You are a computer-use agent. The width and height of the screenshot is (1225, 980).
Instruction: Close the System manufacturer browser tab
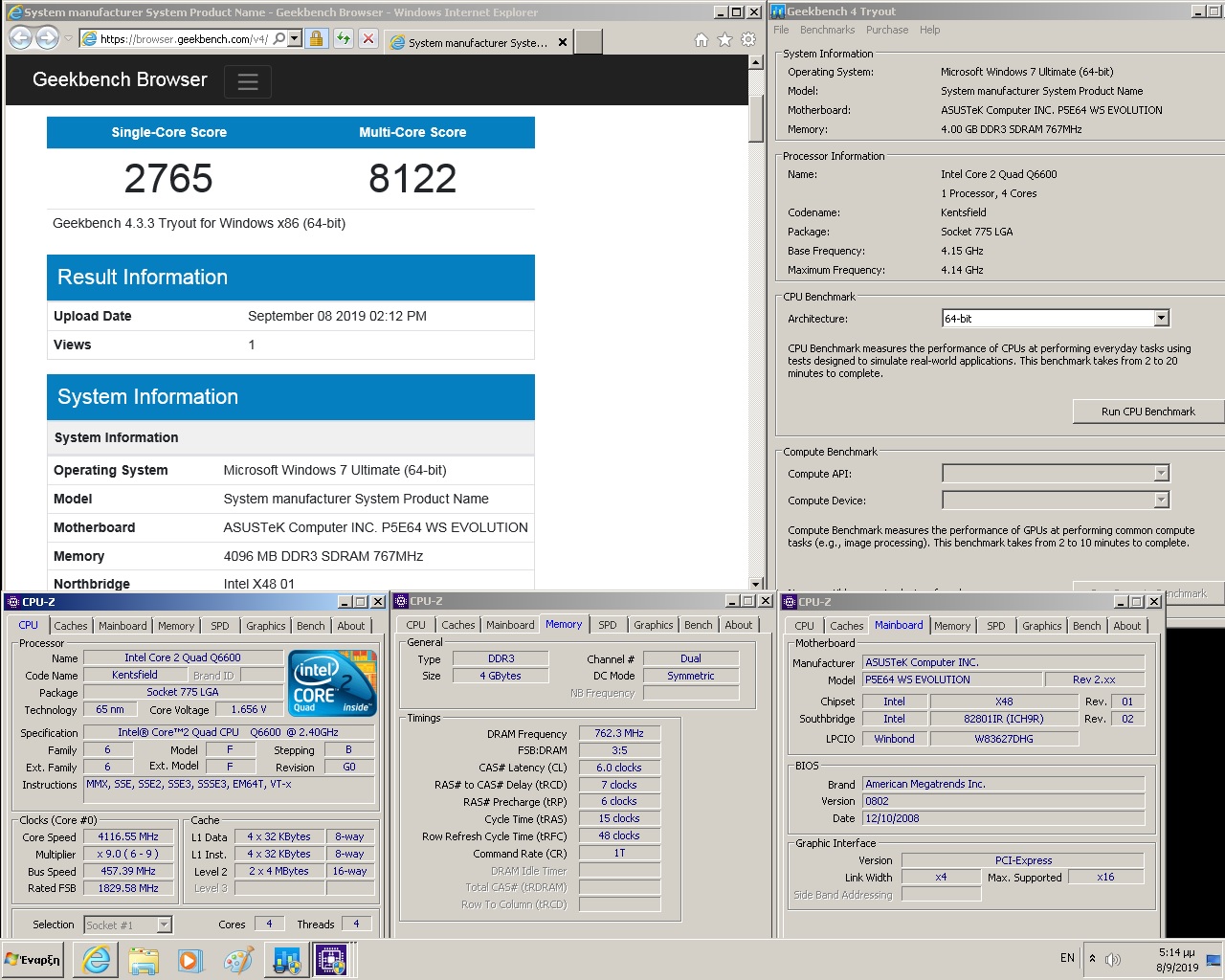[563, 42]
